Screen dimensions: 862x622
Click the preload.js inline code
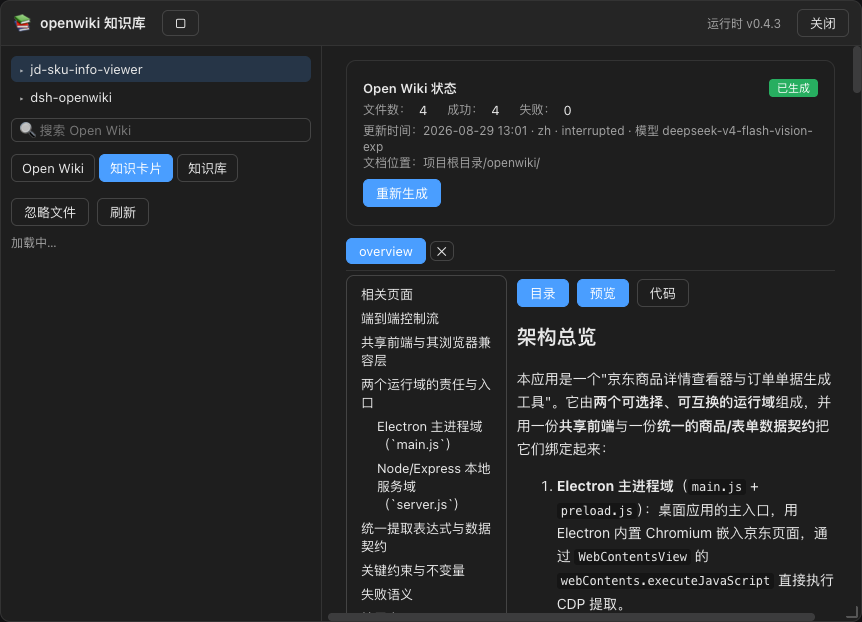point(596,510)
